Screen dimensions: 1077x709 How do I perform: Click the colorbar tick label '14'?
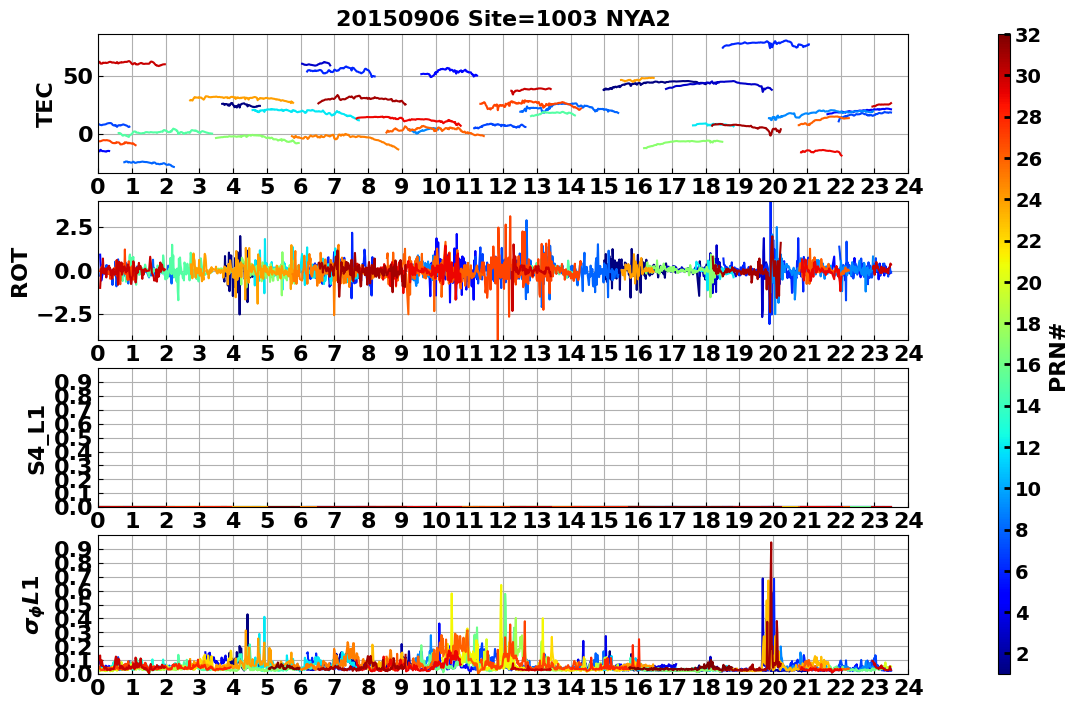[1028, 406]
